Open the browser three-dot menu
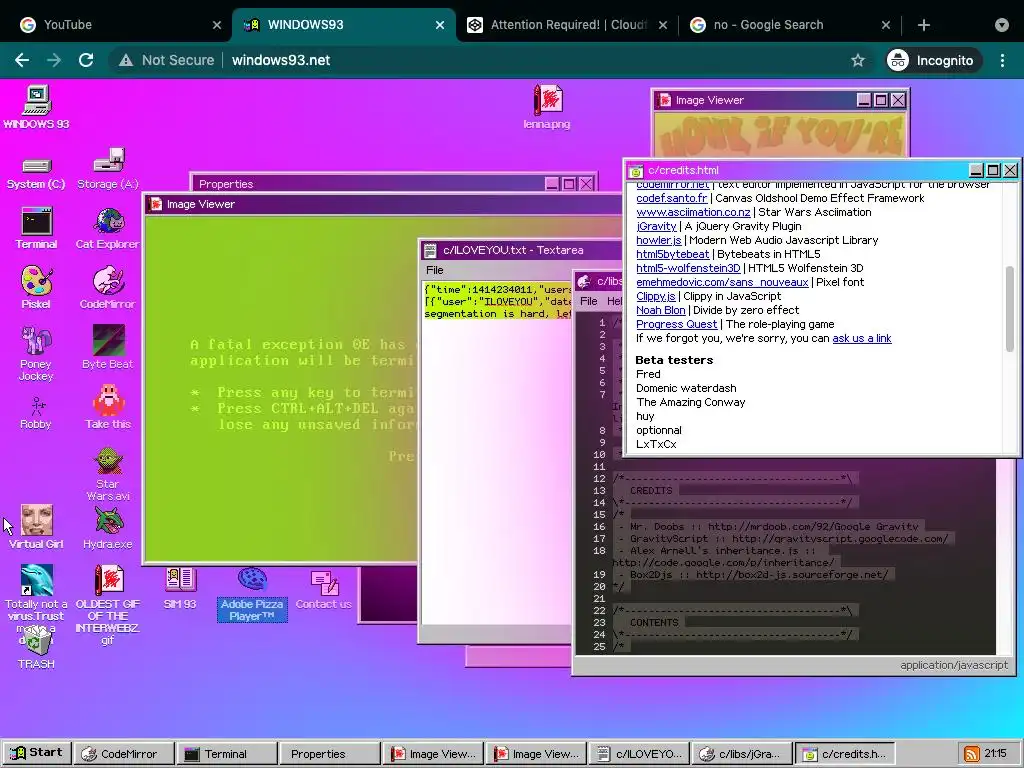The width and height of the screenshot is (1024, 768). [1002, 60]
